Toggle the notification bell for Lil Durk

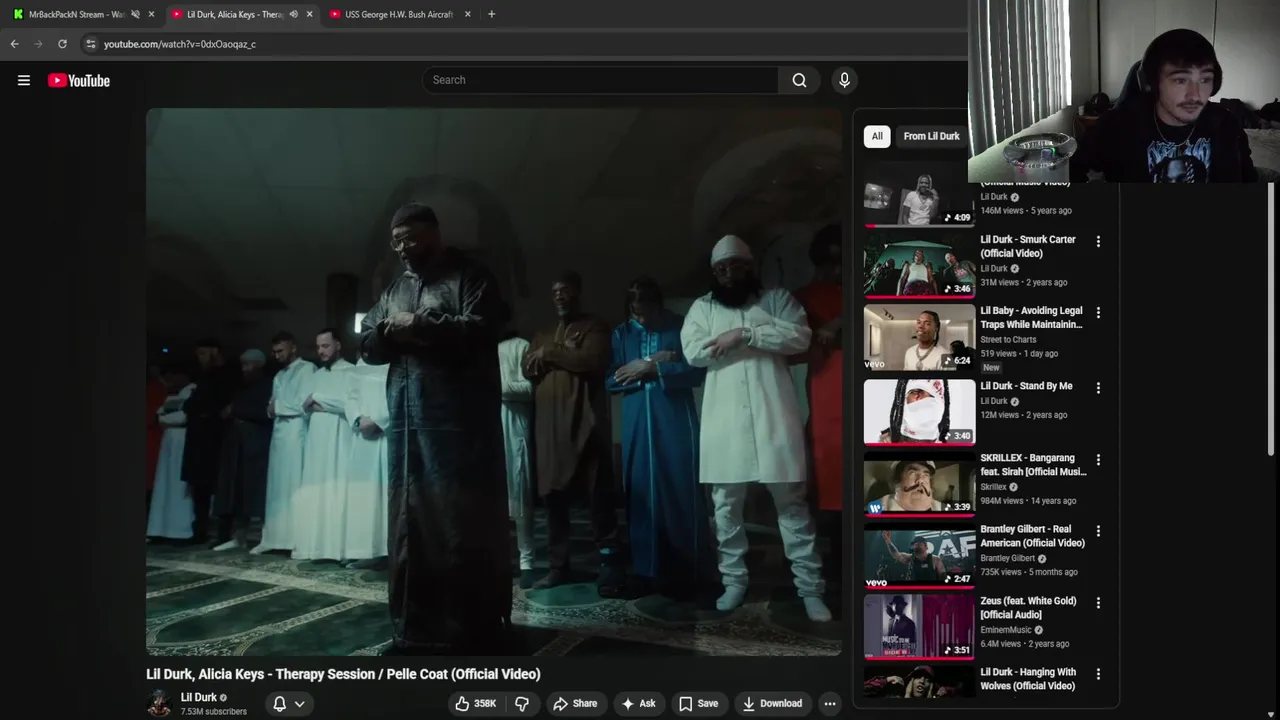[x=280, y=704]
